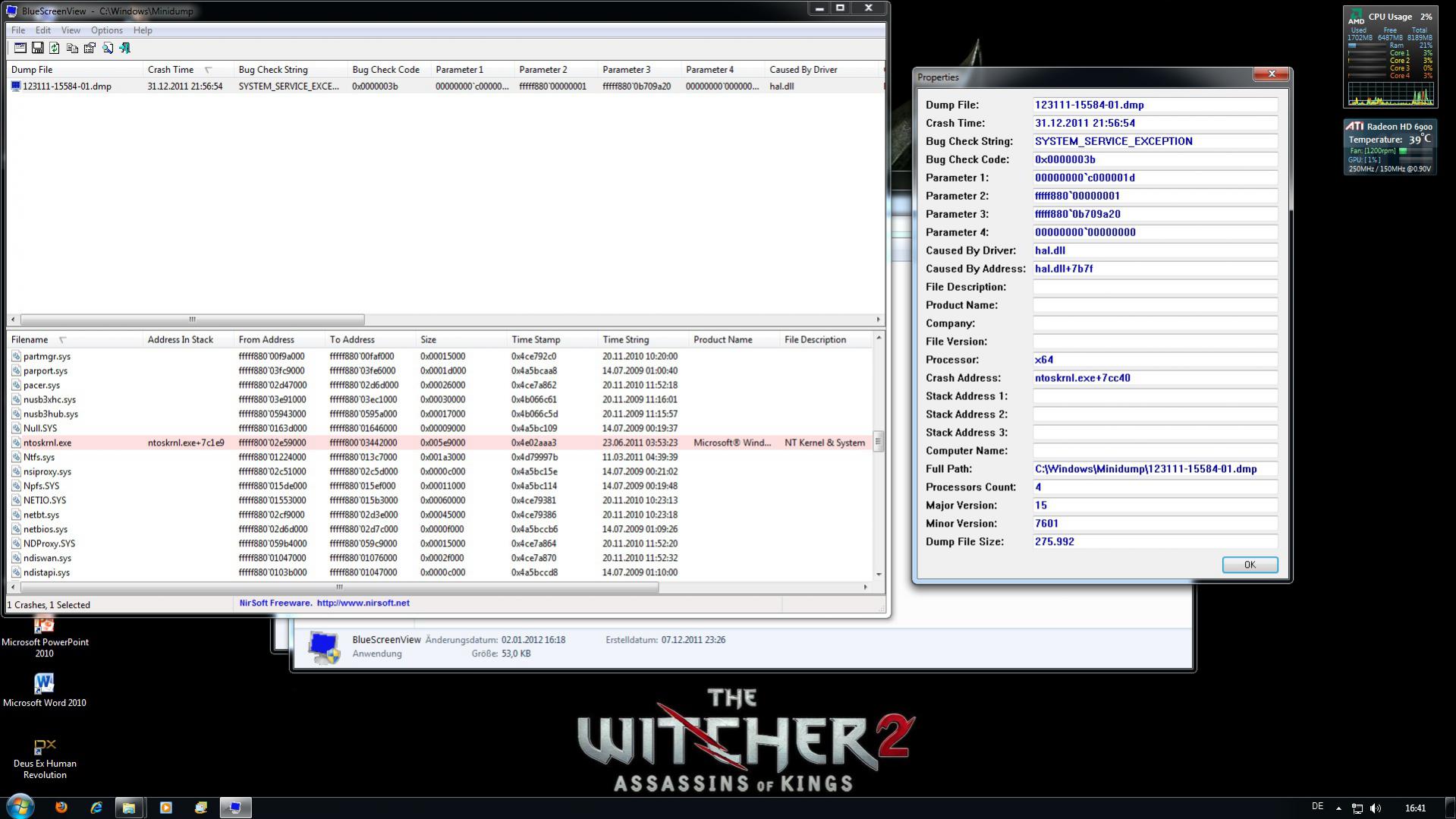
Task: Sort driver list by Address In Stack
Action: point(188,340)
